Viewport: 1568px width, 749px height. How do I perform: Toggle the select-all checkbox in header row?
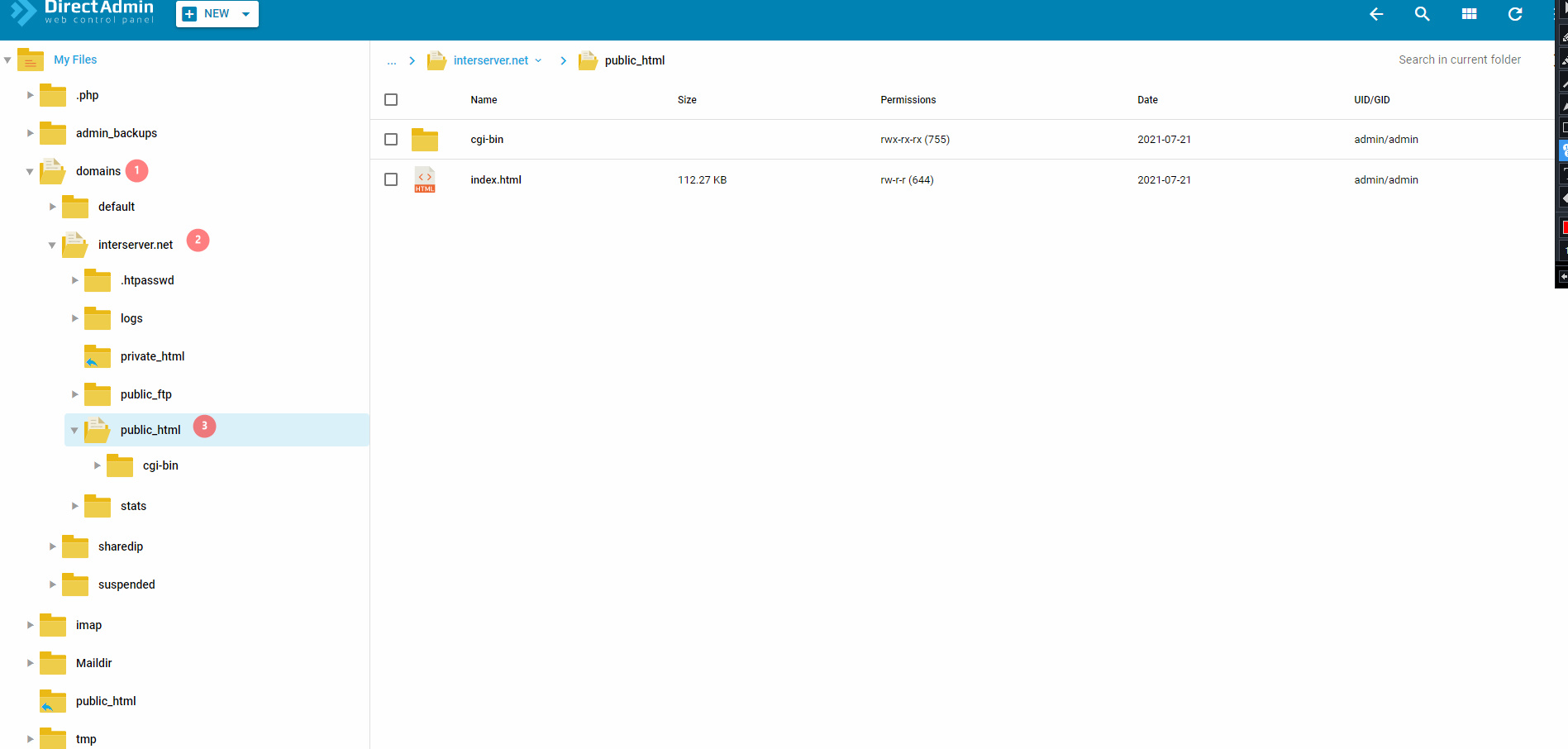tap(391, 100)
